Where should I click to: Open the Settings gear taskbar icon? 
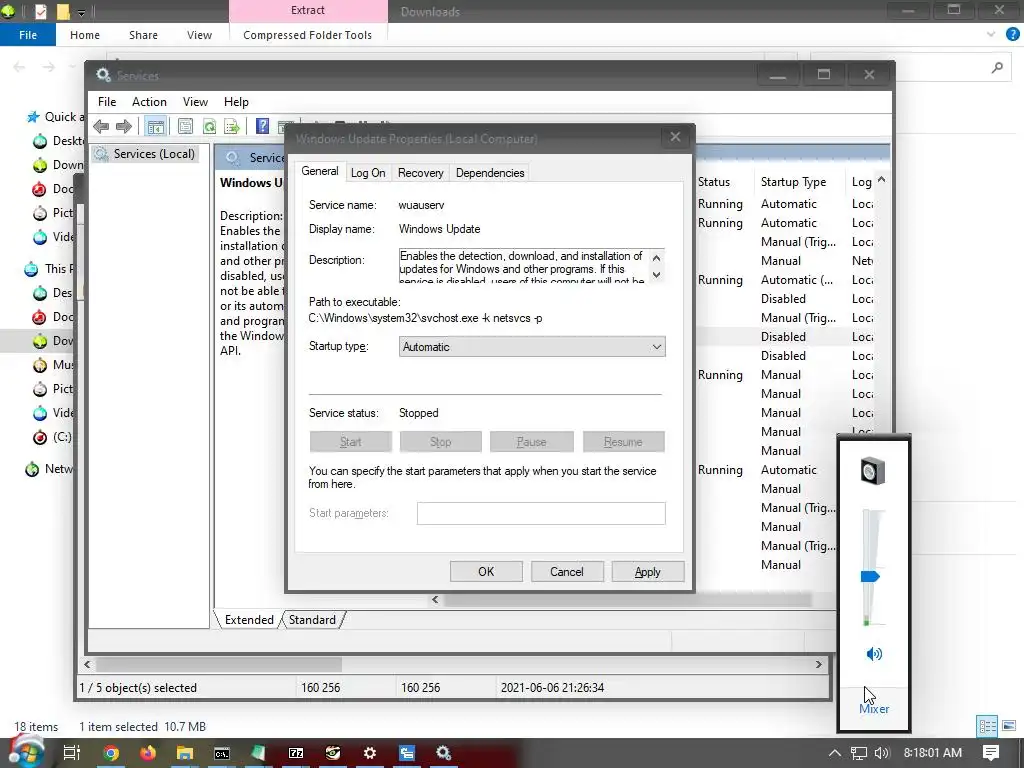(x=370, y=753)
